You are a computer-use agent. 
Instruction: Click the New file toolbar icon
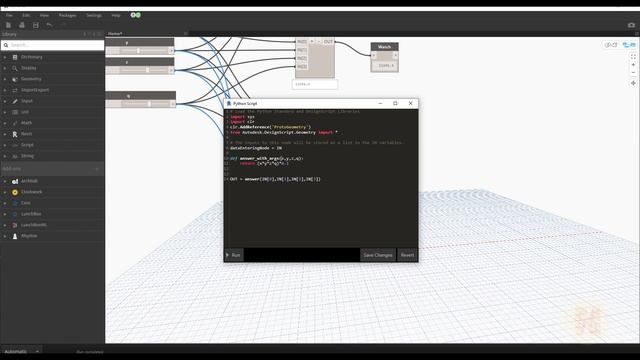[x=8, y=25]
